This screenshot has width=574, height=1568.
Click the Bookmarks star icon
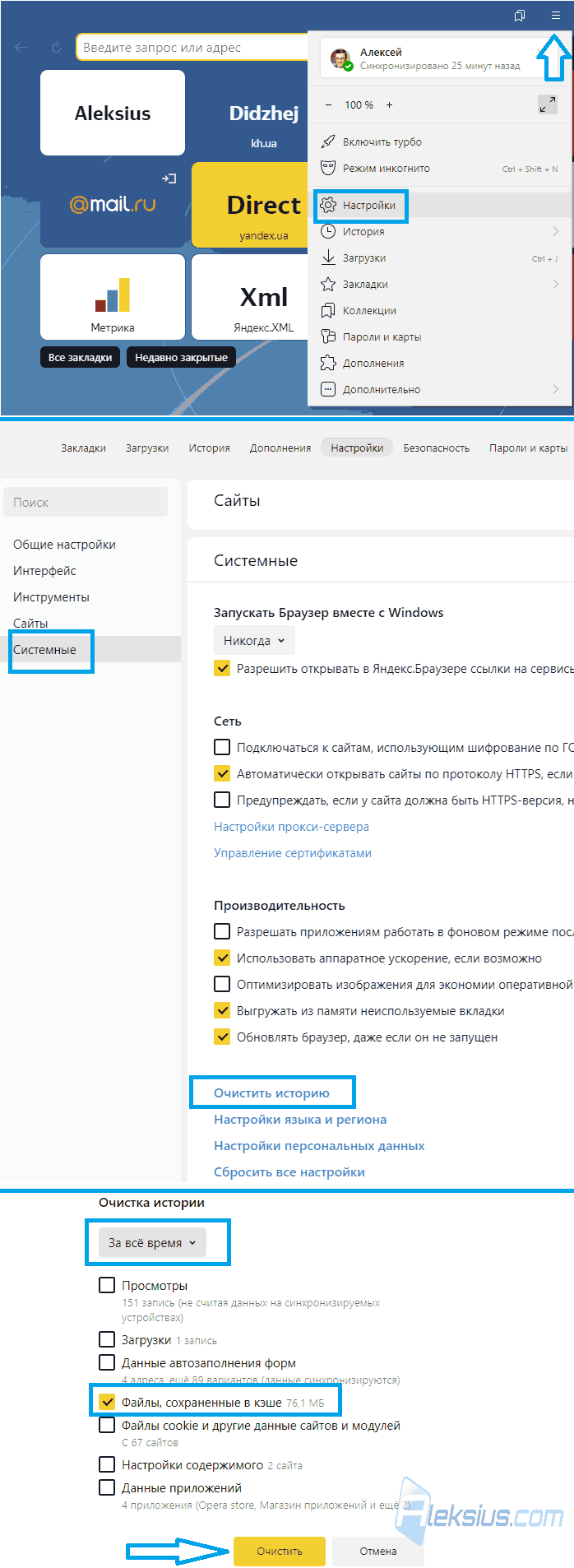(328, 284)
